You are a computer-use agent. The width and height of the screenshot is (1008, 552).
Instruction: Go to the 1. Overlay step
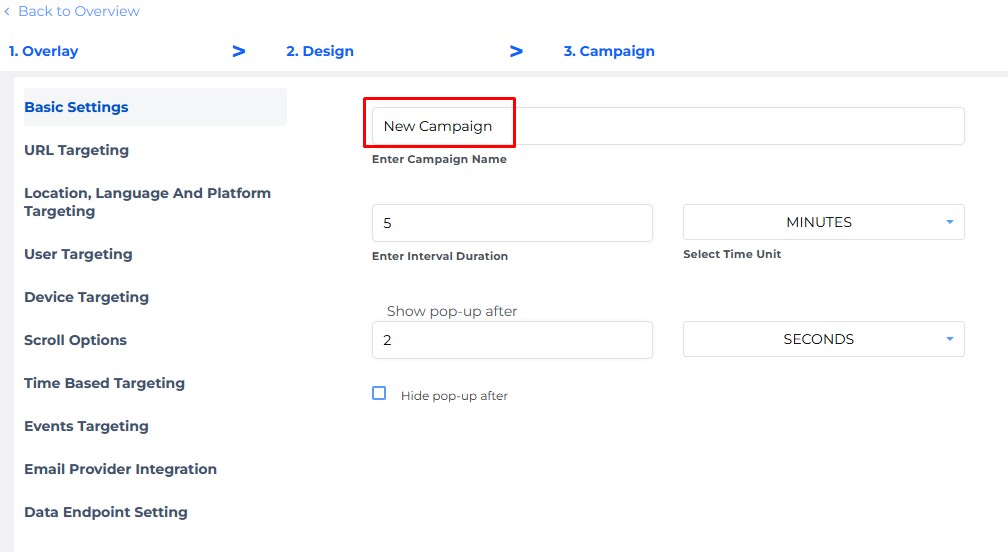point(43,51)
